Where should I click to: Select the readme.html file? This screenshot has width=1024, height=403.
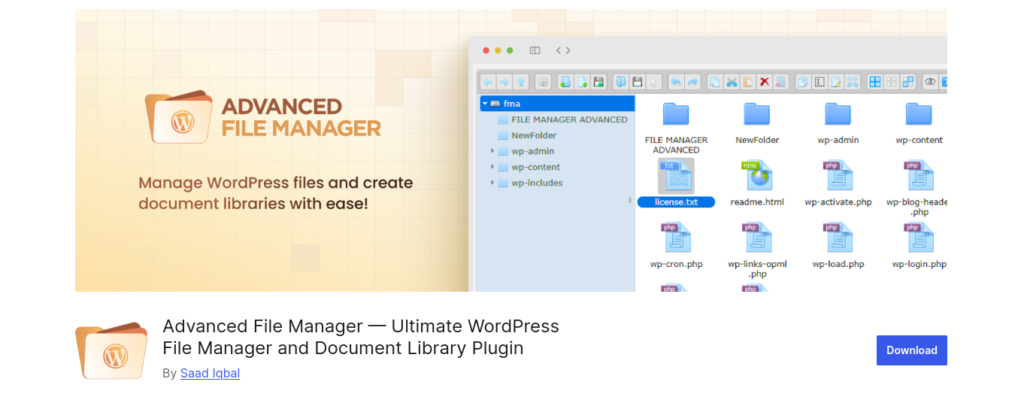point(757,184)
